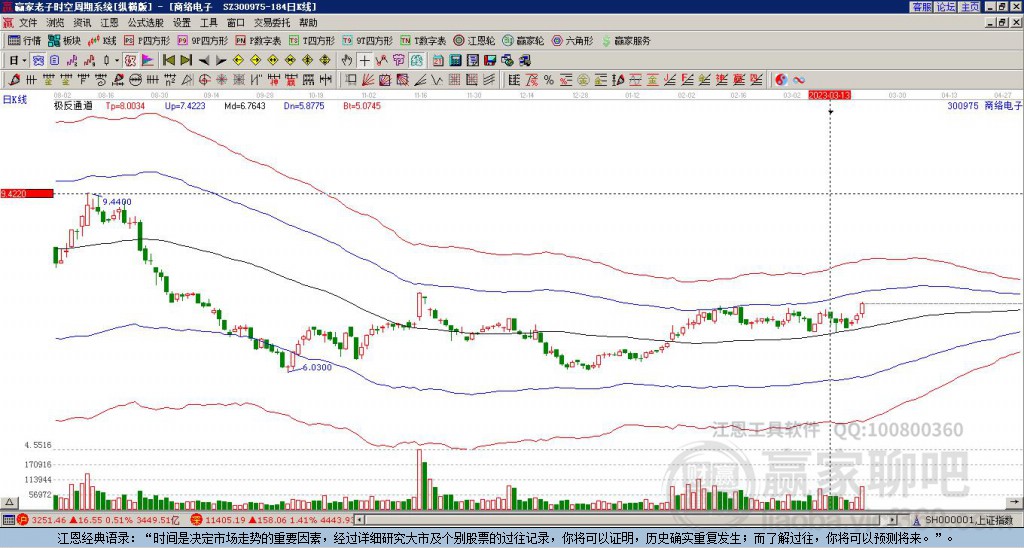This screenshot has width=1024, height=548.
Task: Click the 日K线 label
Action: 14,100
